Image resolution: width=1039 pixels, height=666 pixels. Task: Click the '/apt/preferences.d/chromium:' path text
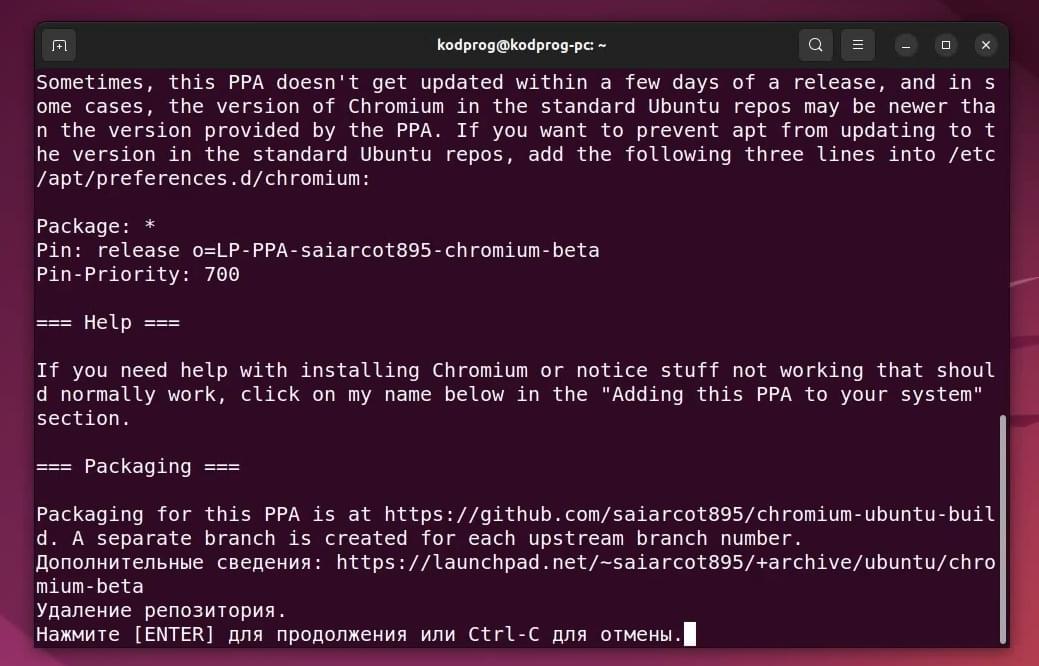203,178
